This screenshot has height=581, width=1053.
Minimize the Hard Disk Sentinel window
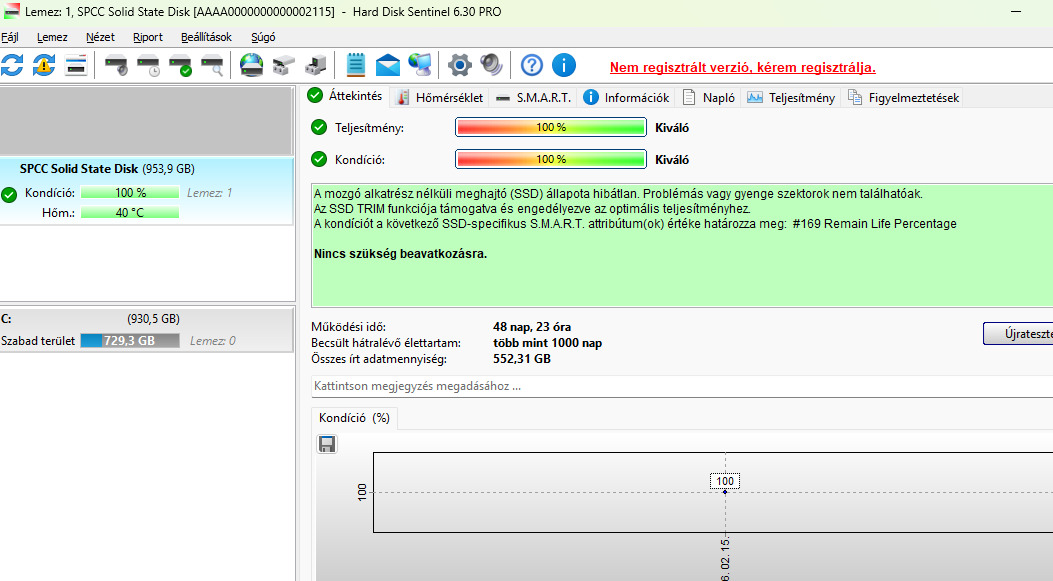pyautogui.click(x=1016, y=11)
